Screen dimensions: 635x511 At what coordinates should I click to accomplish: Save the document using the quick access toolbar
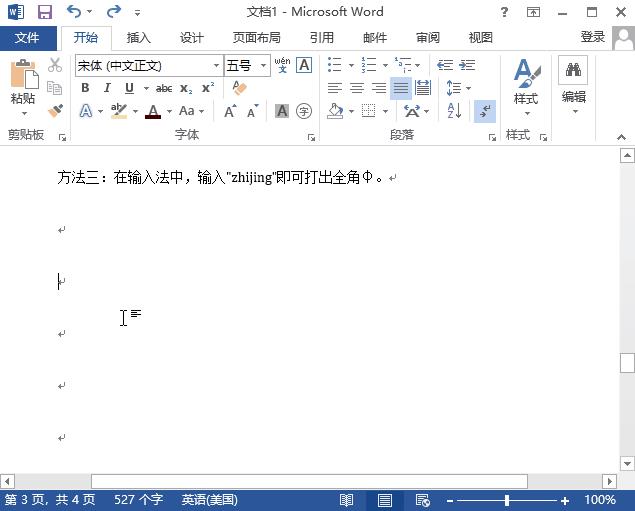(x=45, y=12)
